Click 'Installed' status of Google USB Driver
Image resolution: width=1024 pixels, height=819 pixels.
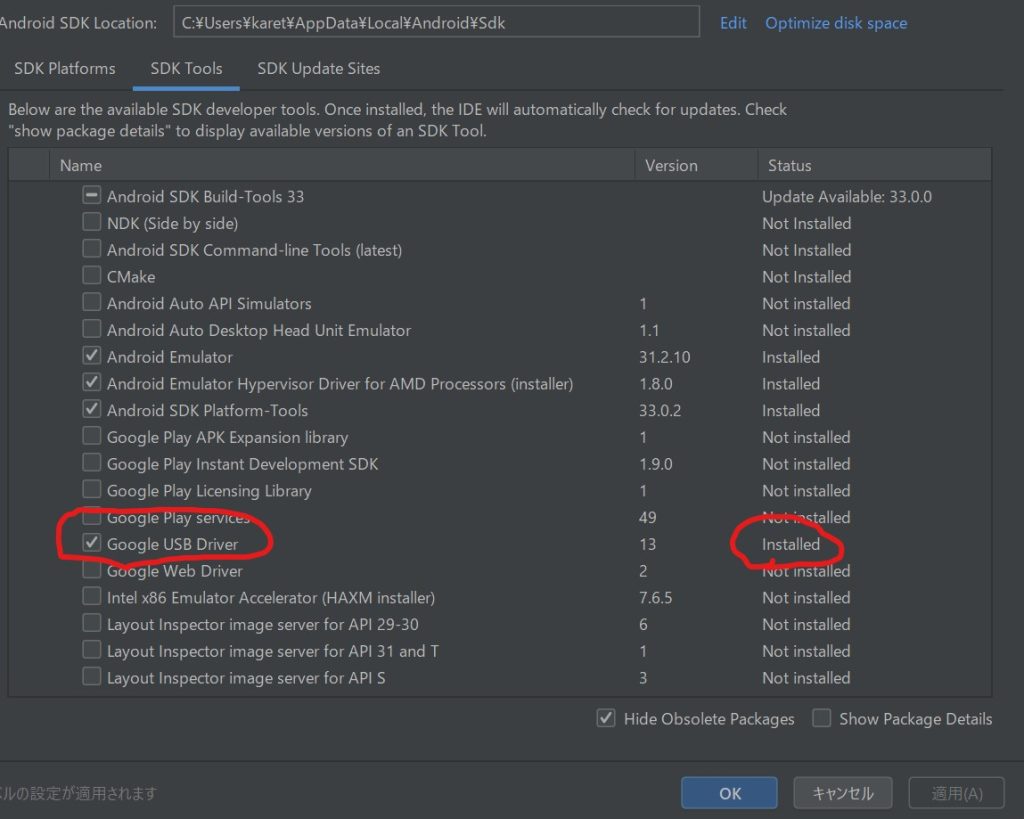tap(791, 545)
